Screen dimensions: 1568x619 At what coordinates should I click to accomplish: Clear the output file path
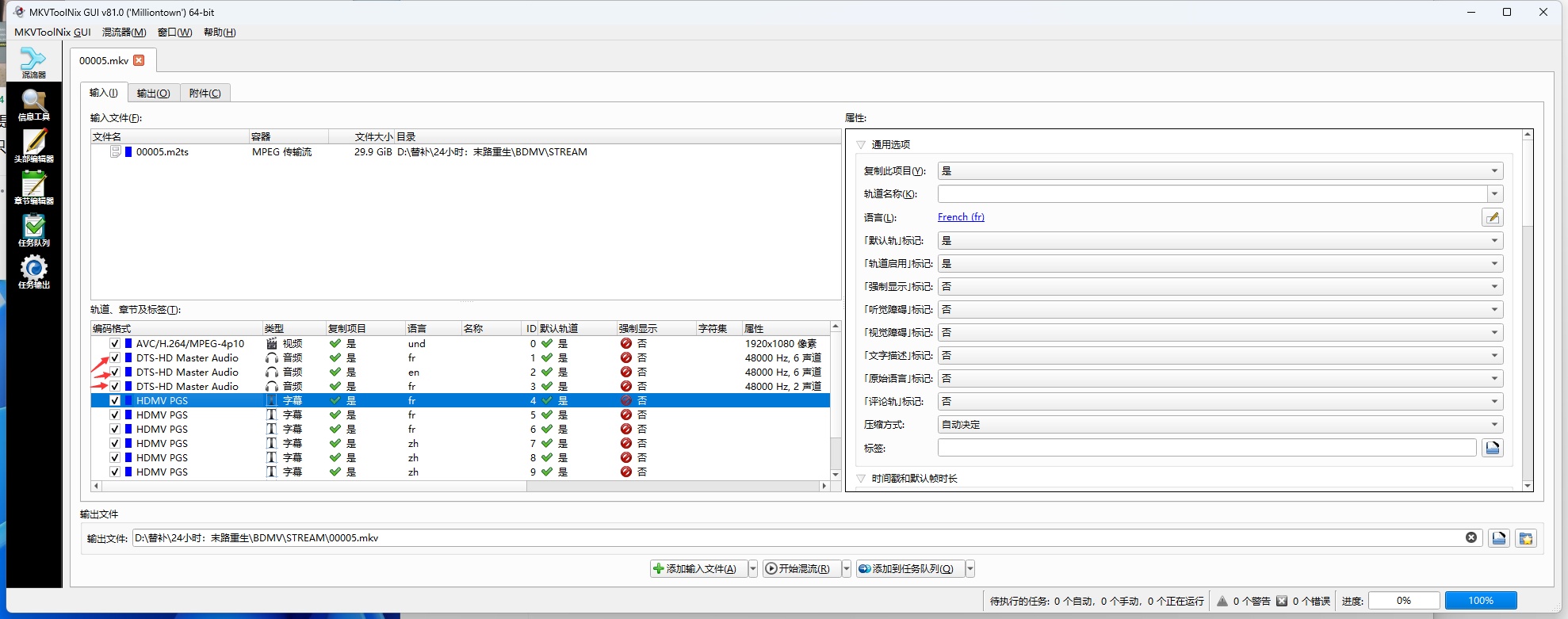[1471, 537]
